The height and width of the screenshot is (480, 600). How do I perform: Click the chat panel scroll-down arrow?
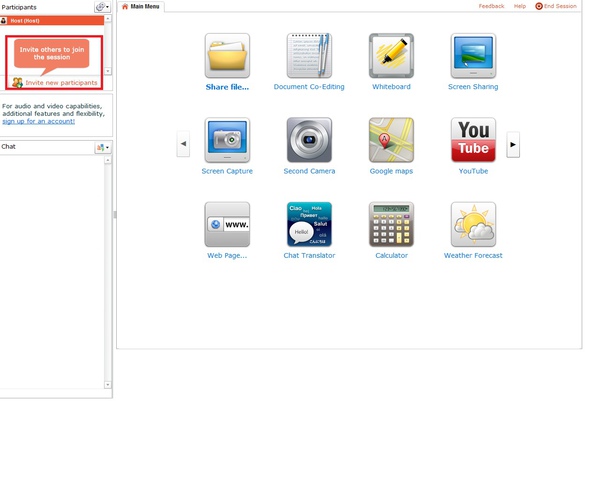coord(108,385)
